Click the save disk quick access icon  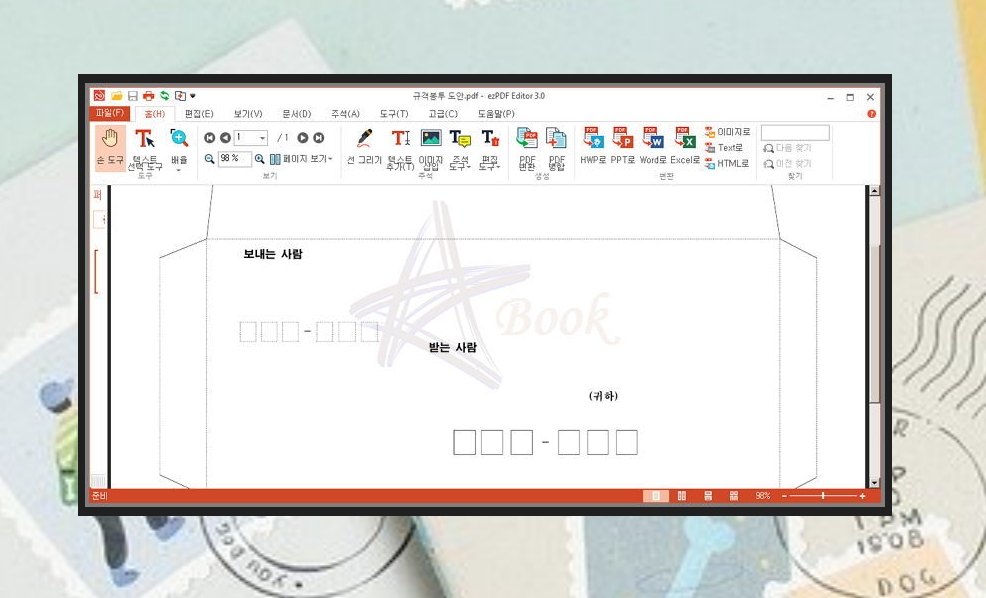point(133,96)
